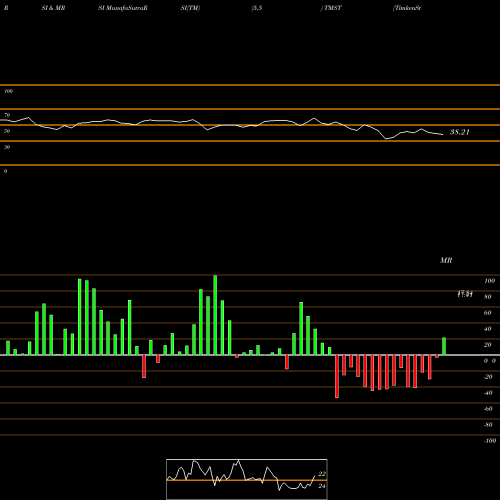Click the 17.41 value beside the MR scale
The image size is (500, 500).
coord(465,294)
